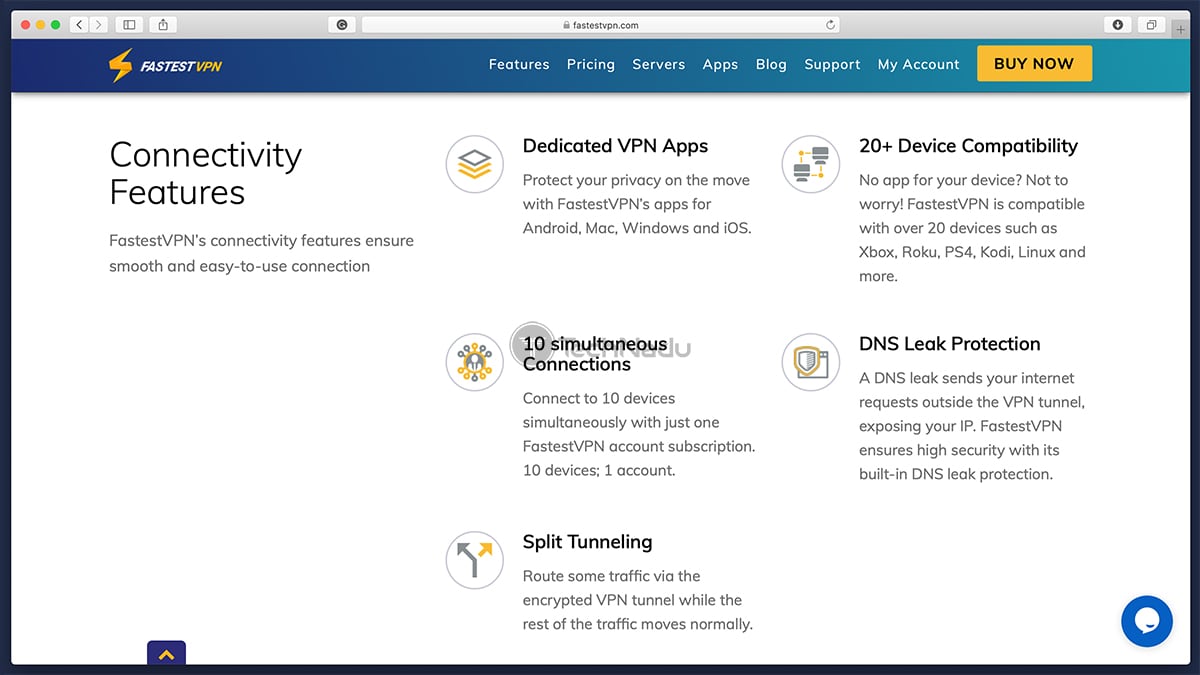
Task: Go back in Safari history
Action: [x=80, y=25]
